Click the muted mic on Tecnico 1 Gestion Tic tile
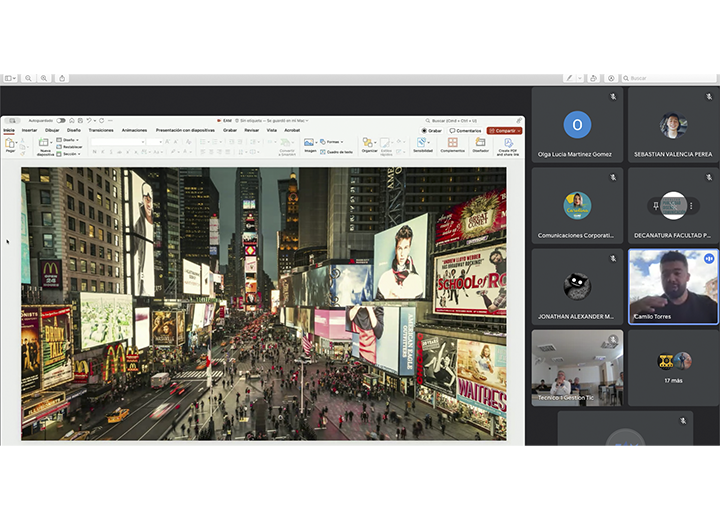The image size is (720, 520). (x=613, y=340)
